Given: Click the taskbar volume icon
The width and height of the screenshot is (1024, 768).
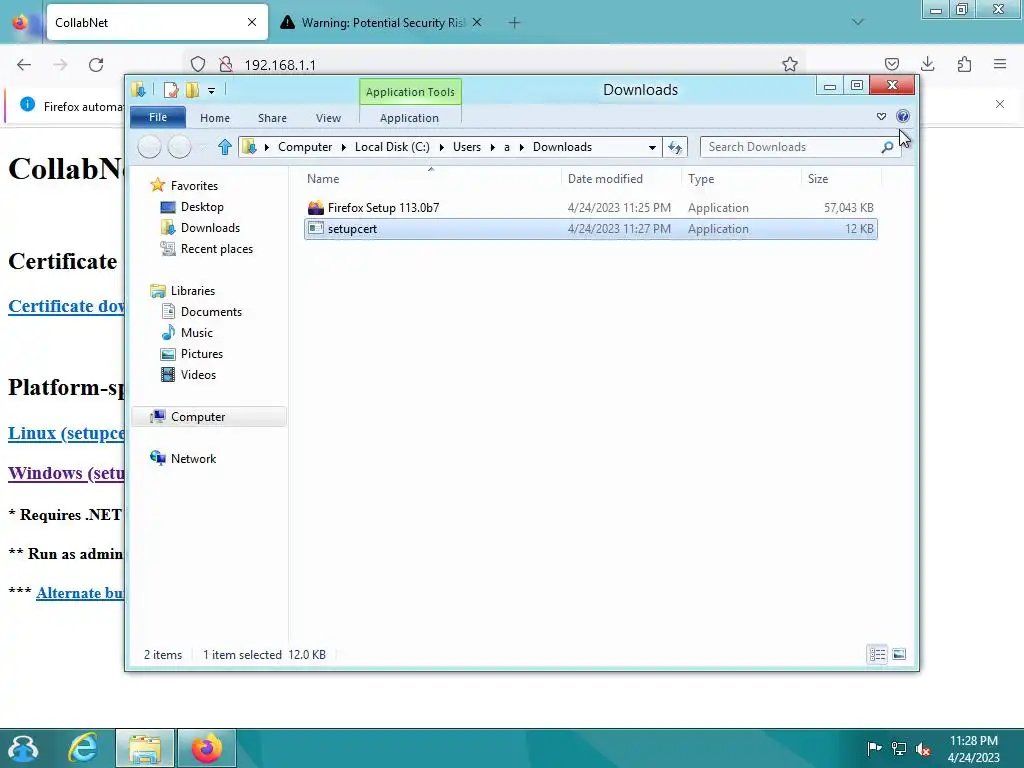Looking at the screenshot, I should click(923, 749).
